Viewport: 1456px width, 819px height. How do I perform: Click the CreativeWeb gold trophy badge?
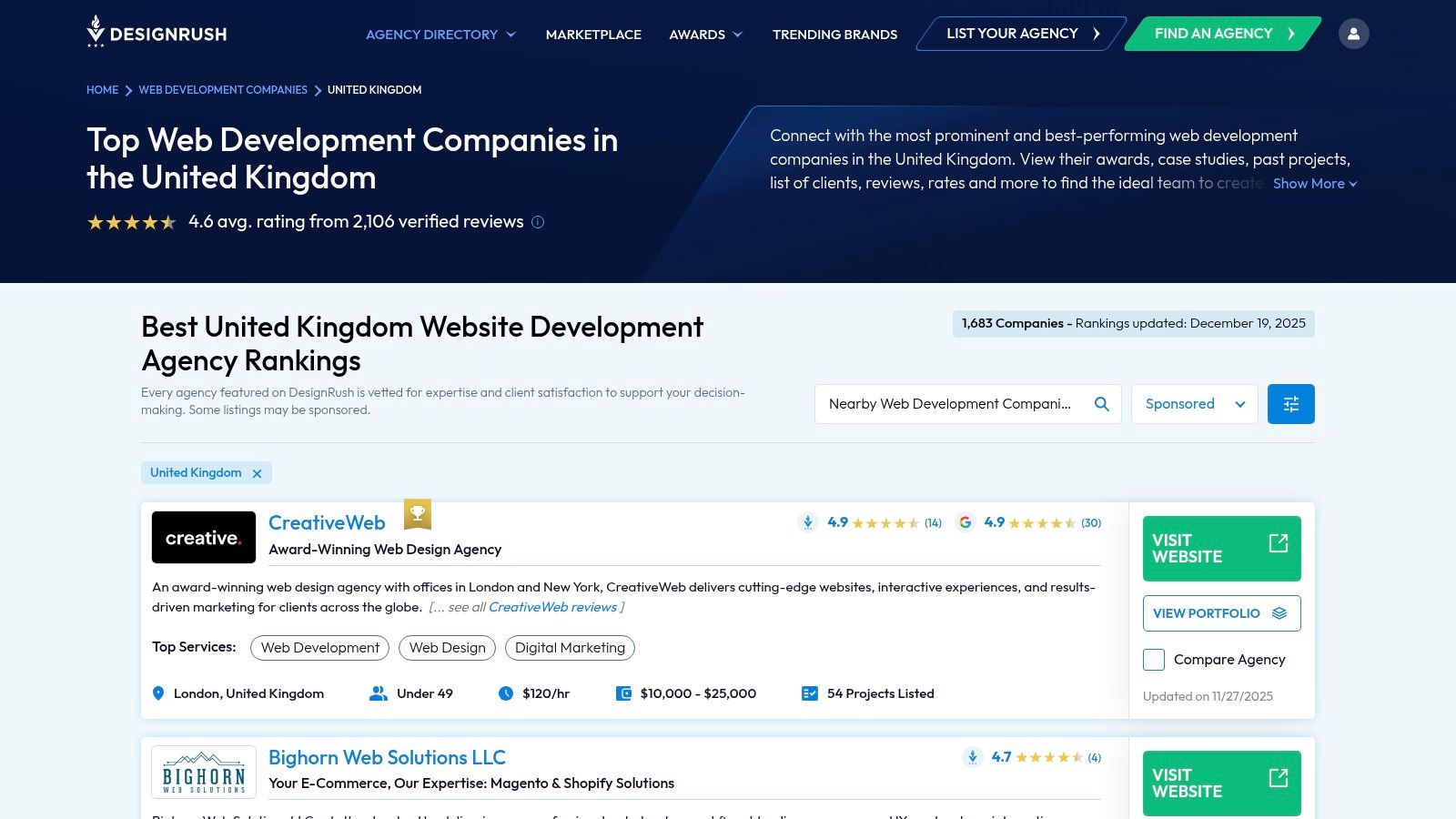418,514
